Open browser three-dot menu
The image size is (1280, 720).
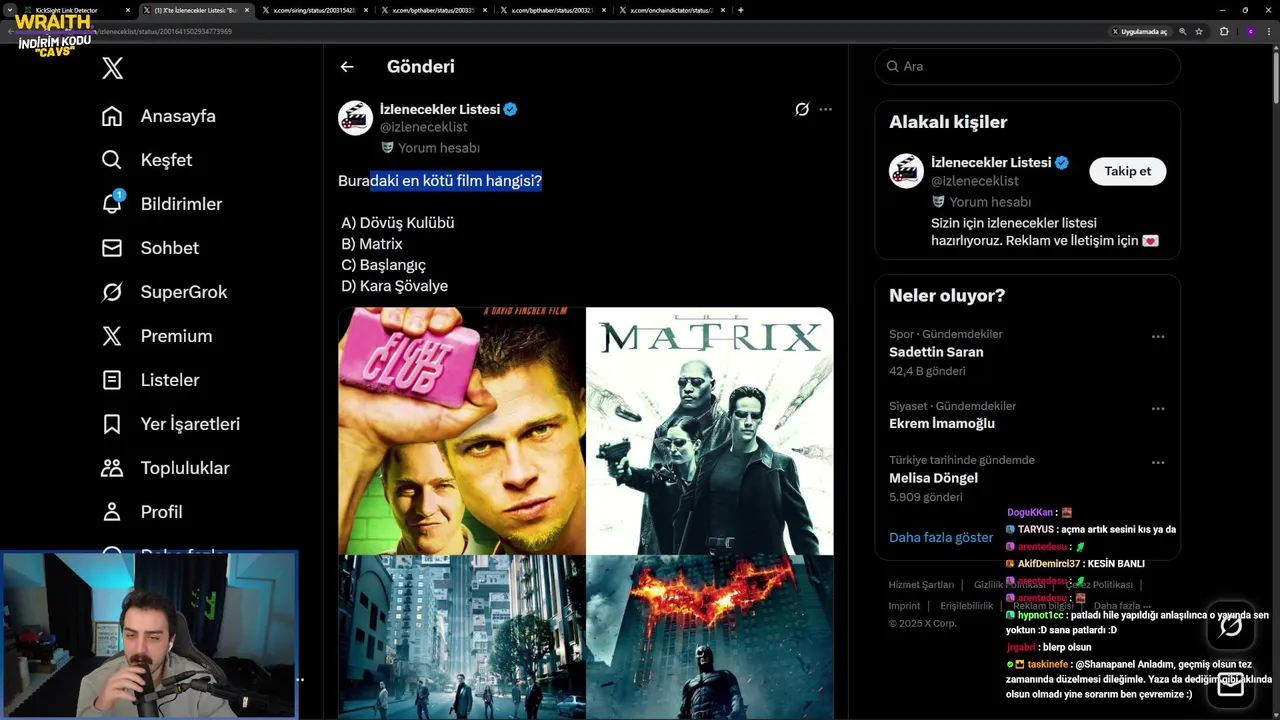tap(1269, 31)
